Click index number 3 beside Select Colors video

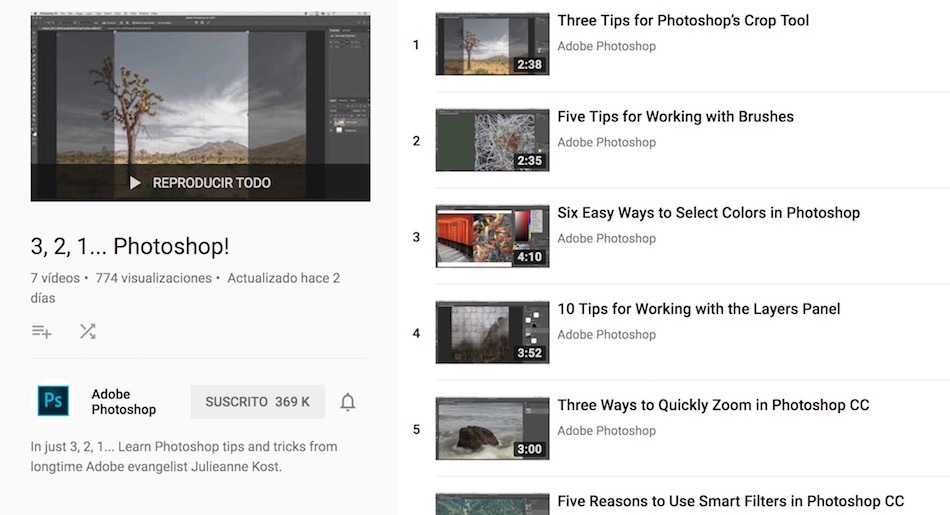click(x=416, y=237)
